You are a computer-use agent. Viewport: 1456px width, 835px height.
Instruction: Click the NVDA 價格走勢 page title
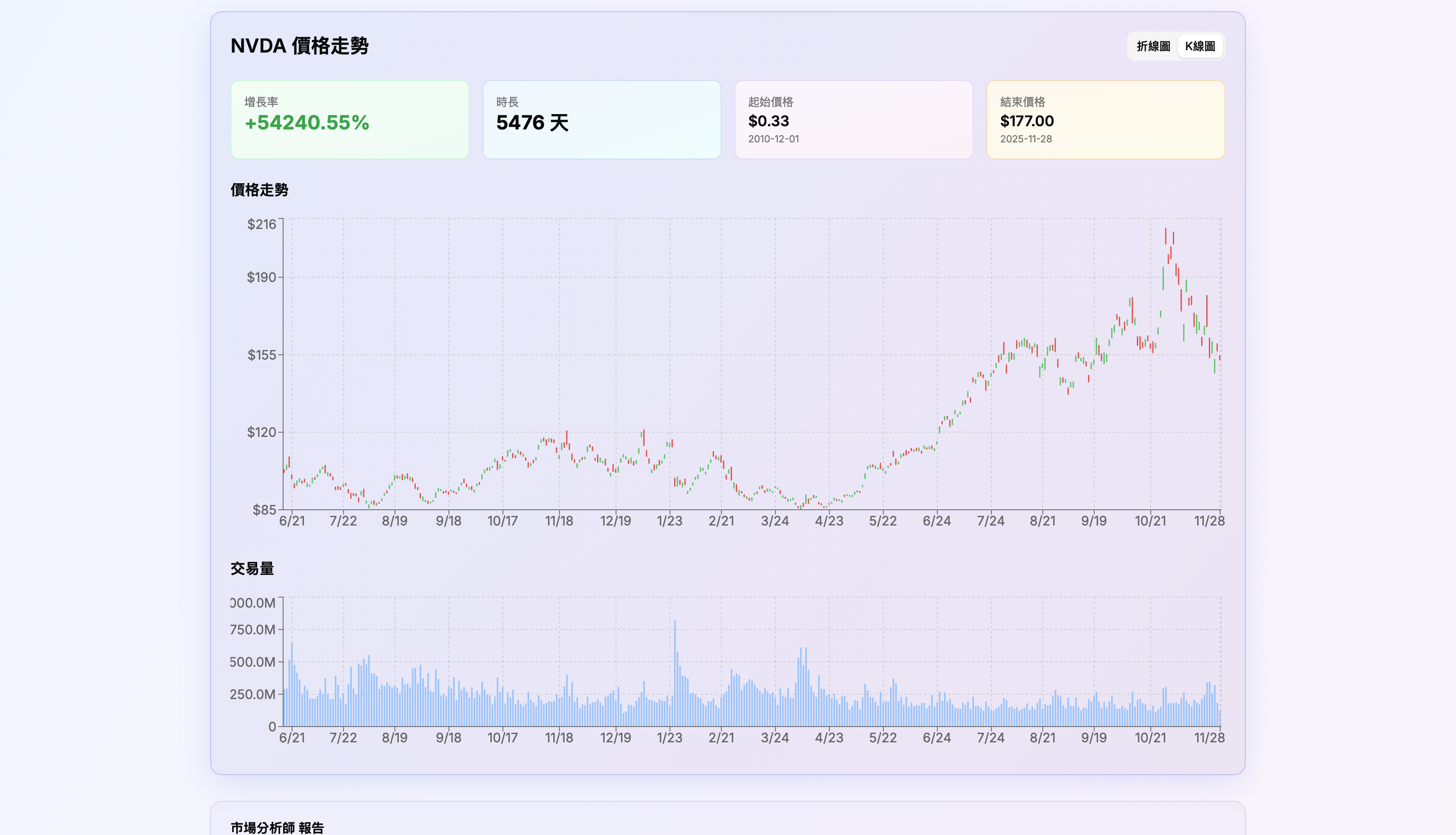click(299, 46)
